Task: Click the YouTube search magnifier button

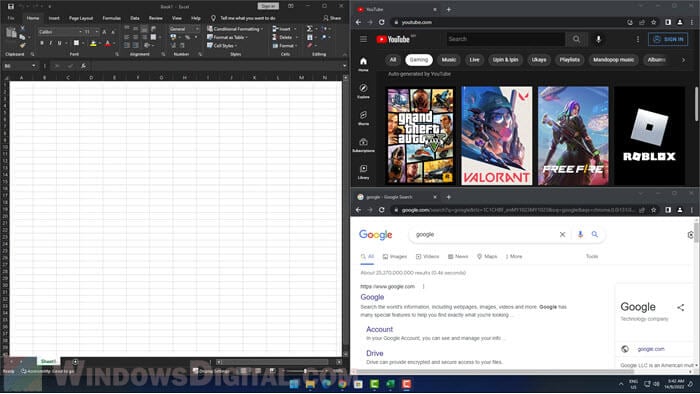Action: (x=576, y=39)
